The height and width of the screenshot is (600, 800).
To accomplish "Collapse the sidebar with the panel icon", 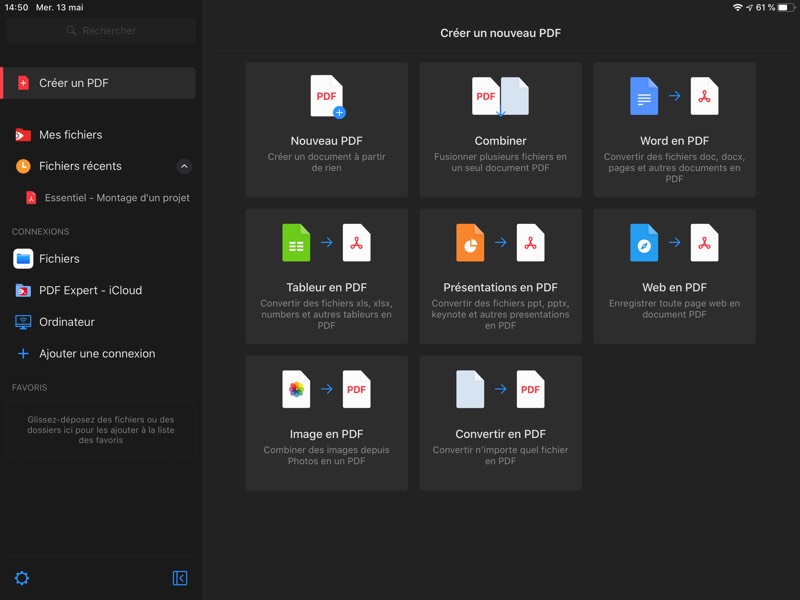I will [180, 578].
